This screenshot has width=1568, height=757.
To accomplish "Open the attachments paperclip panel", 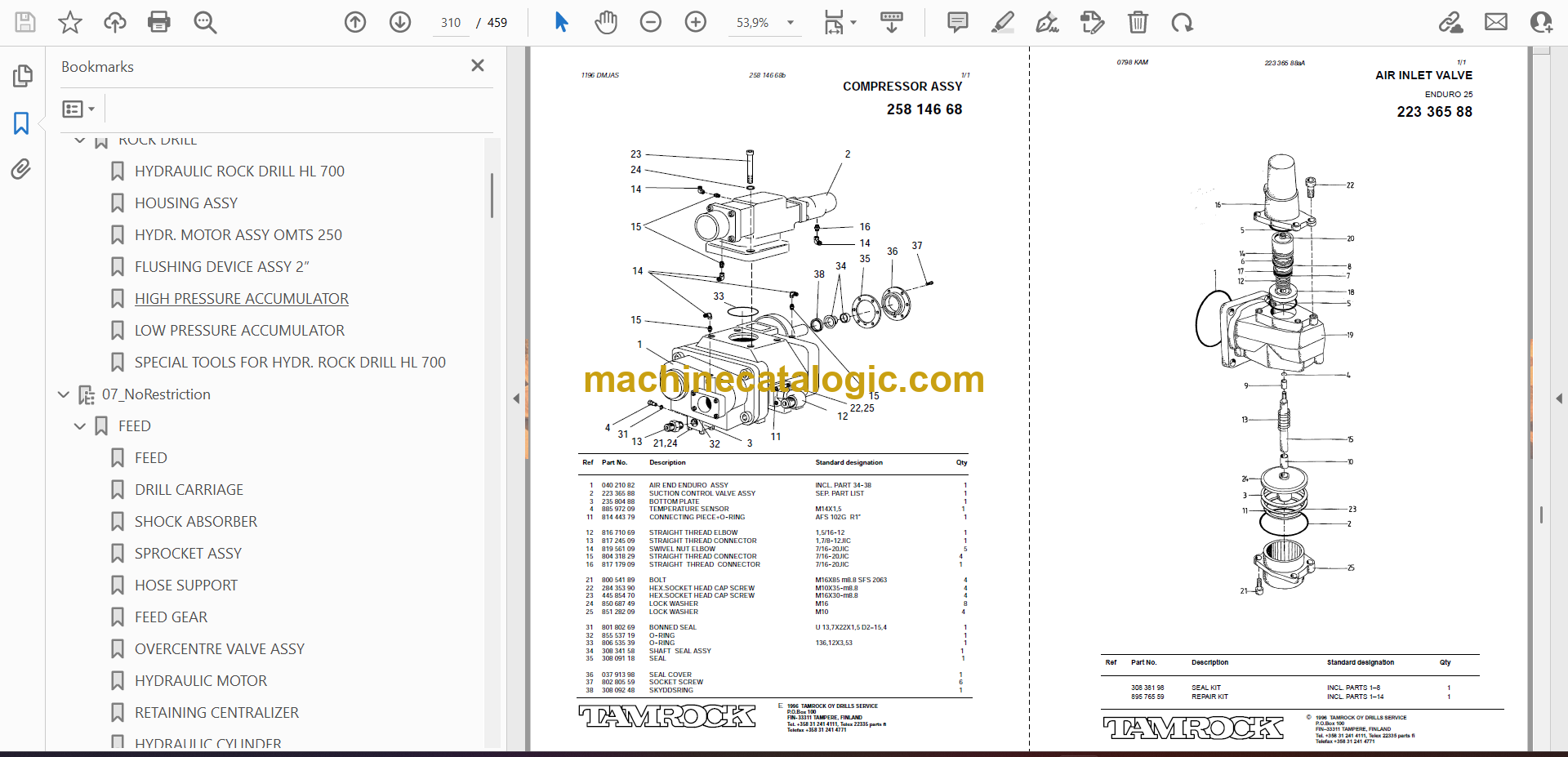I will pos(21,169).
